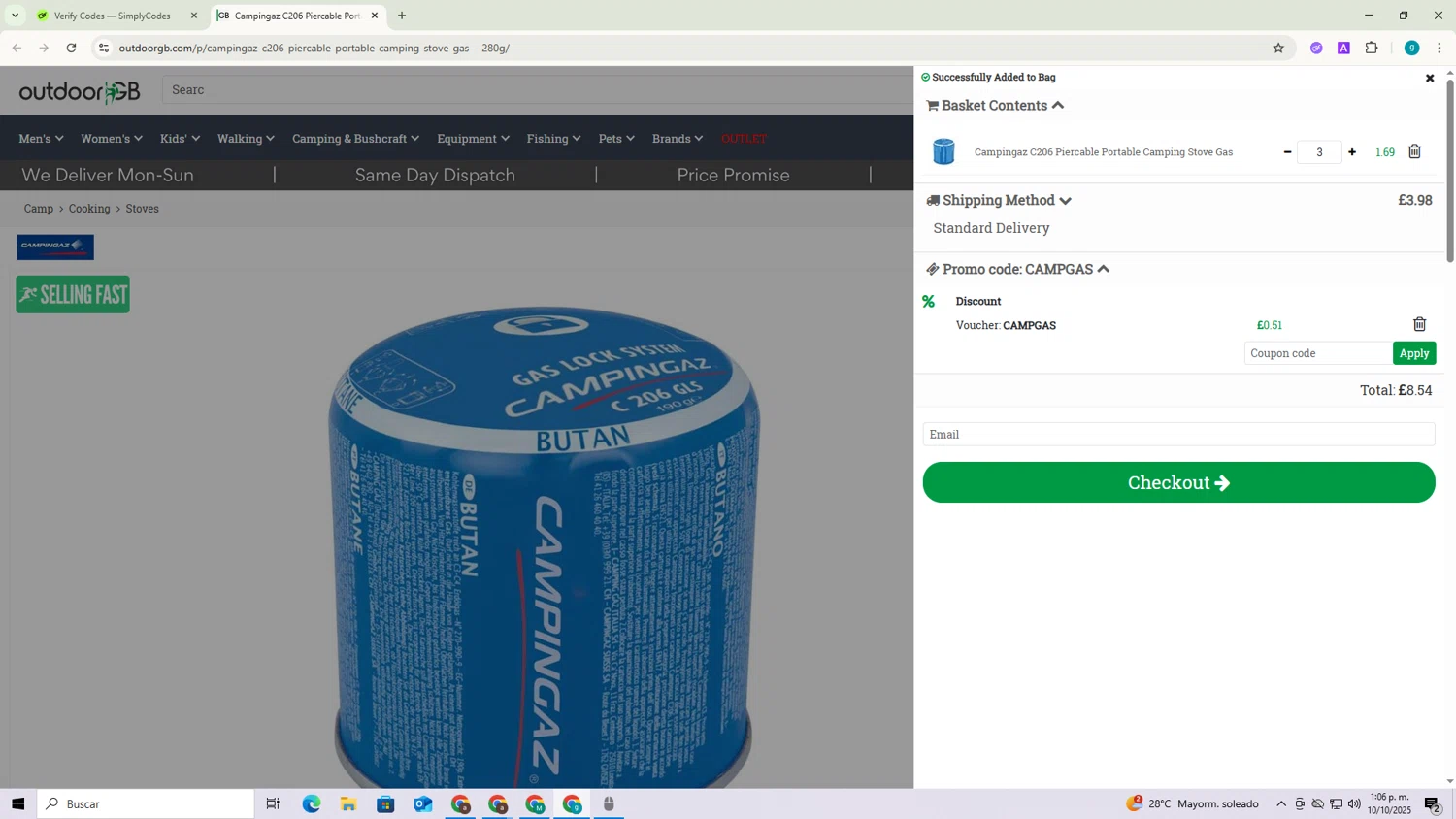Open the weather widget showing 28°C

(x=1192, y=803)
